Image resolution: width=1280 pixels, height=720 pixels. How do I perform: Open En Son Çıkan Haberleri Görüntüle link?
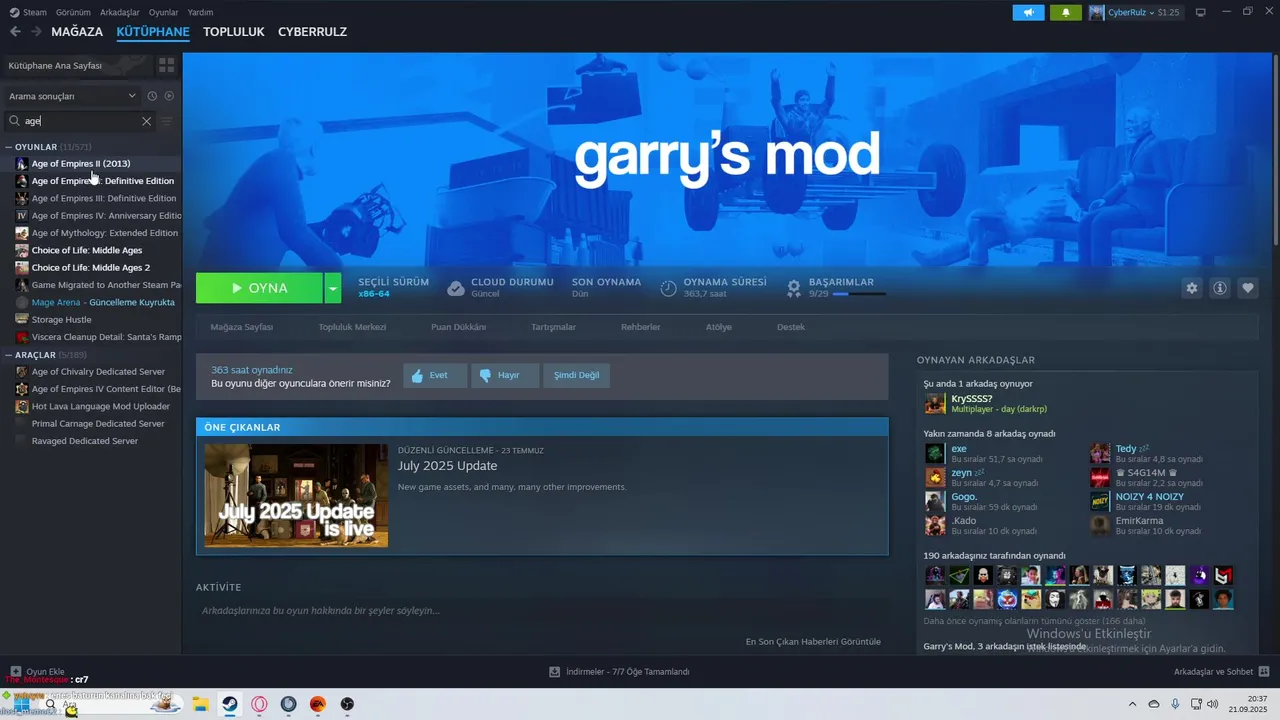pyautogui.click(x=813, y=641)
